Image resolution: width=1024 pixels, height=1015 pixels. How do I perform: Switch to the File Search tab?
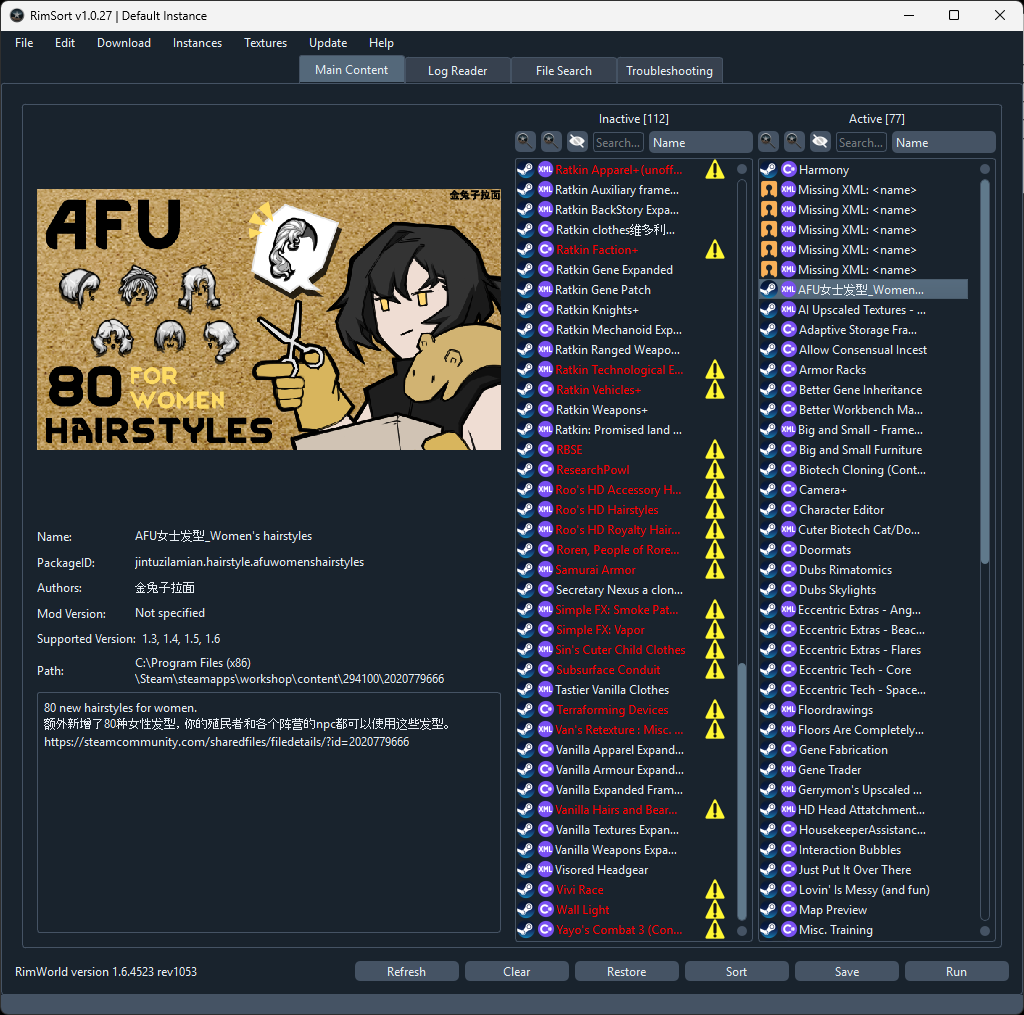pos(564,71)
